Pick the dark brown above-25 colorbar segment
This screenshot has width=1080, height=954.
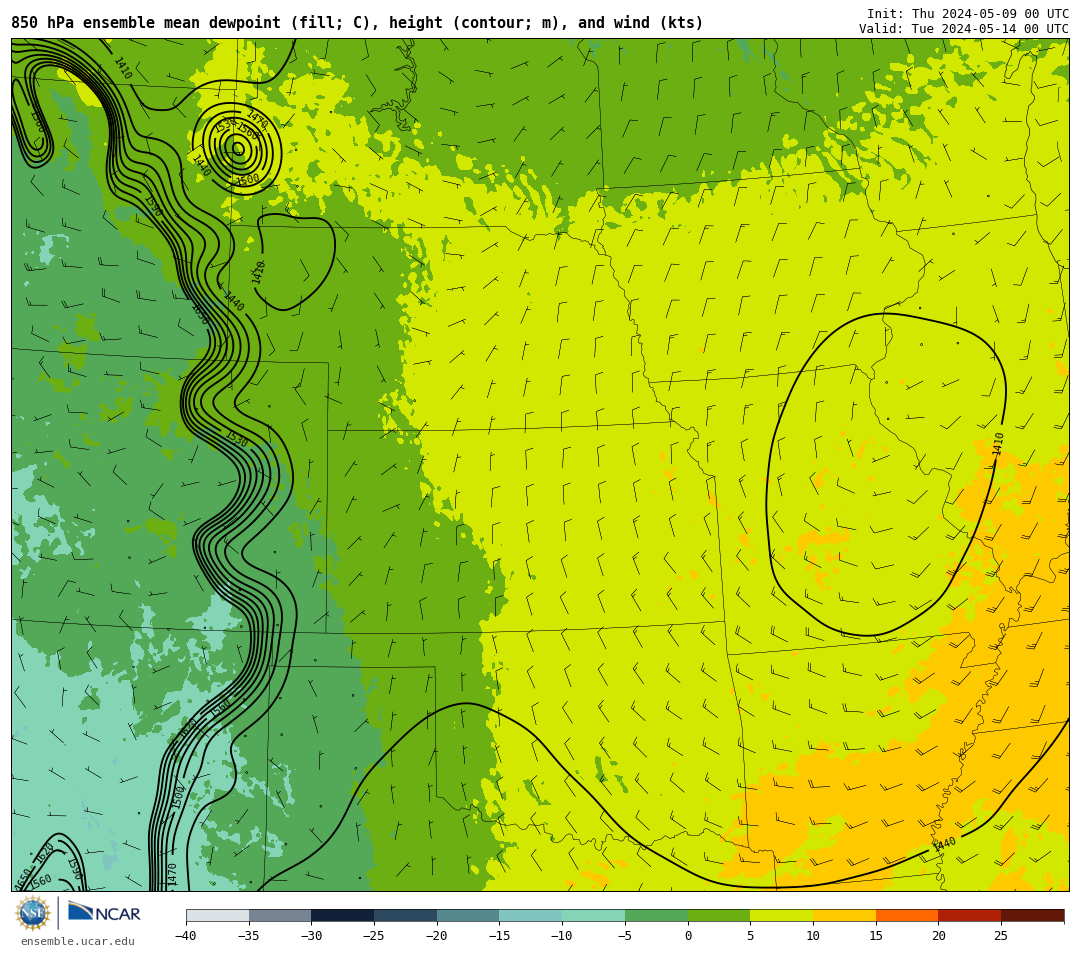(1032, 915)
